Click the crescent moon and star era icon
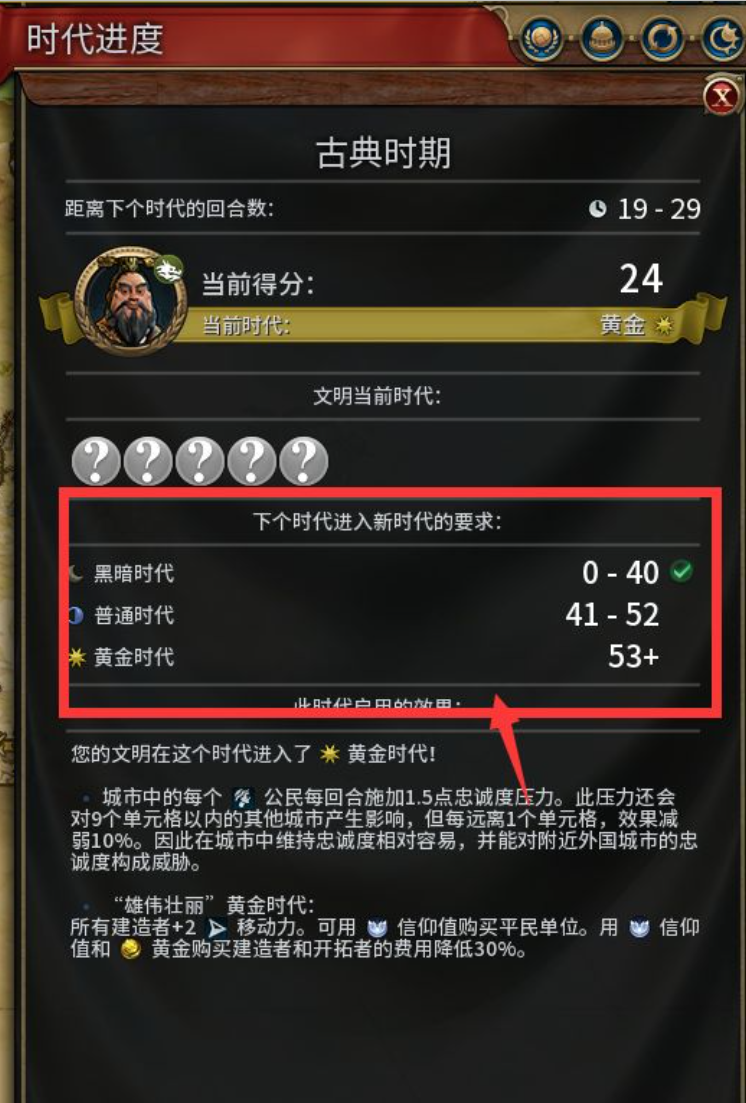 click(x=723, y=37)
